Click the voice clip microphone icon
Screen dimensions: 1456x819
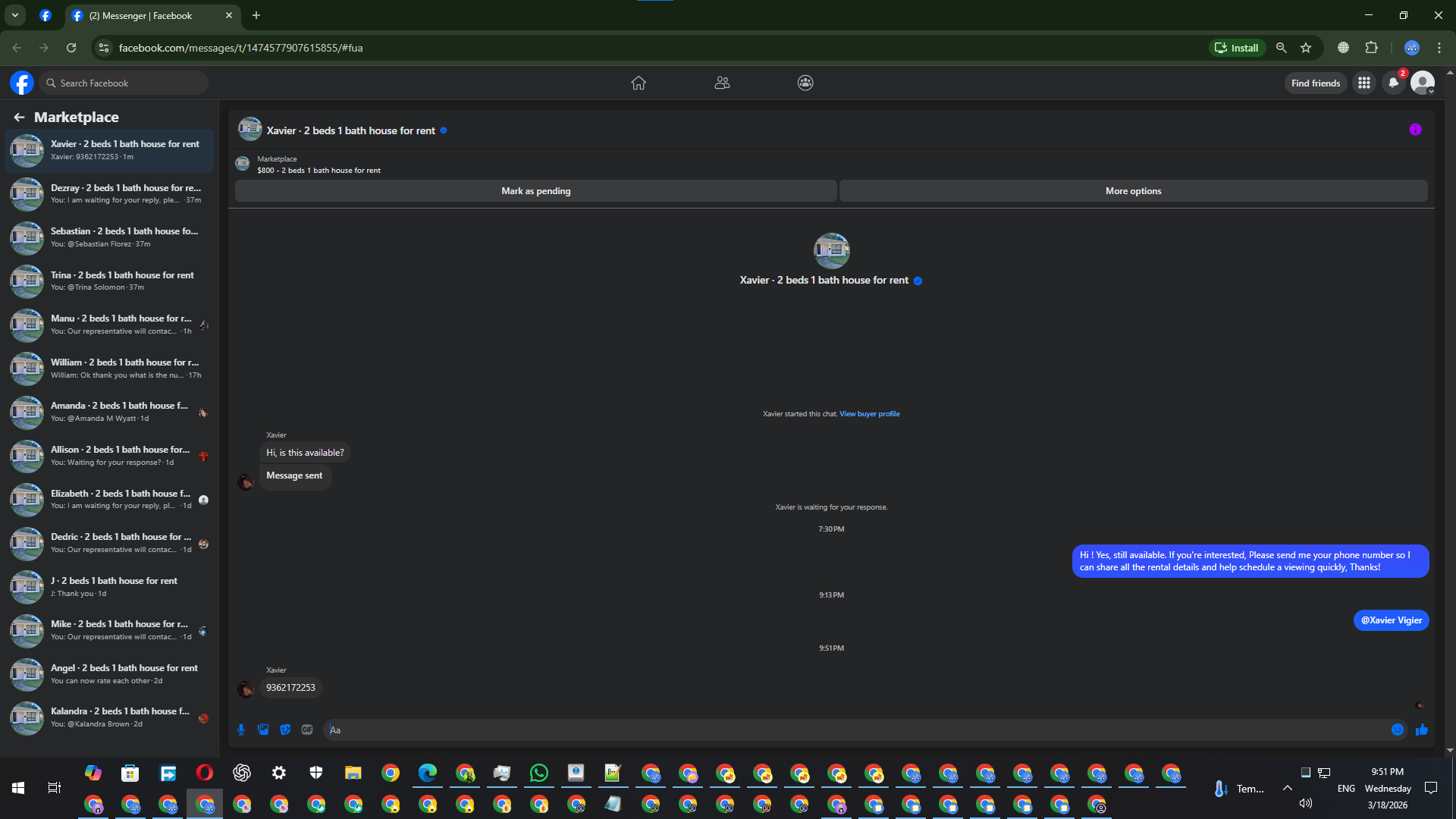point(241,730)
